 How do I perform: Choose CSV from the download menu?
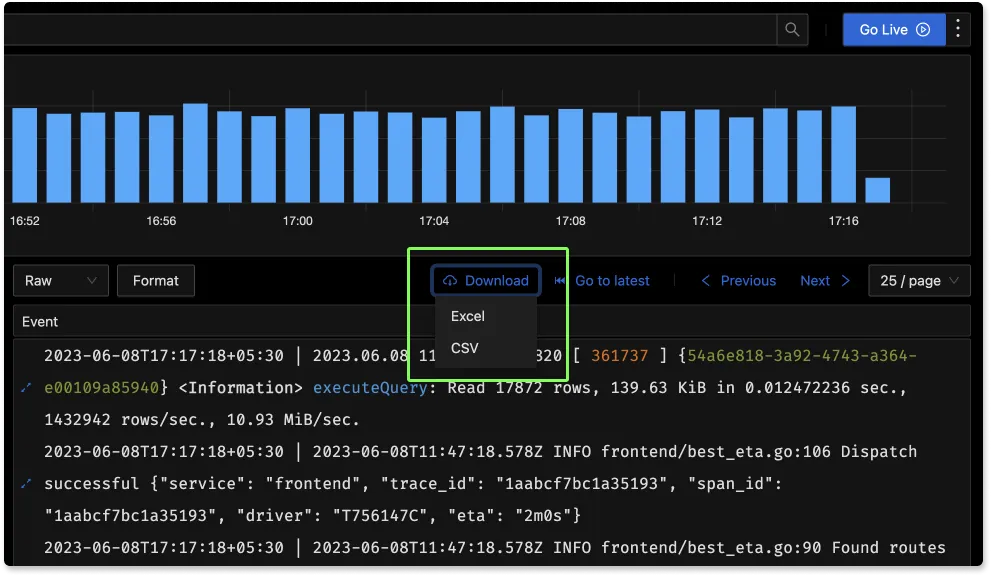click(465, 348)
